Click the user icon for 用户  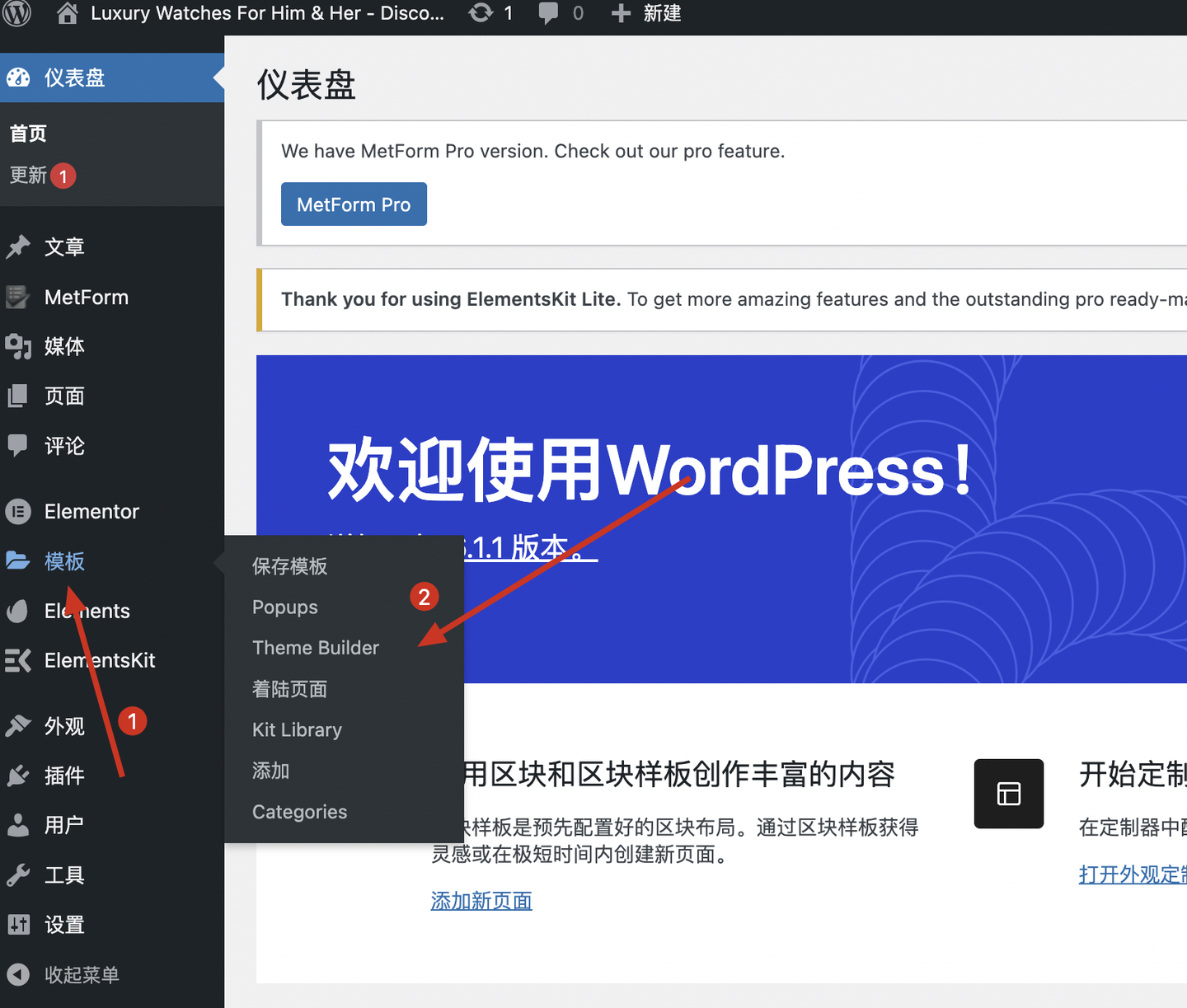tap(18, 825)
